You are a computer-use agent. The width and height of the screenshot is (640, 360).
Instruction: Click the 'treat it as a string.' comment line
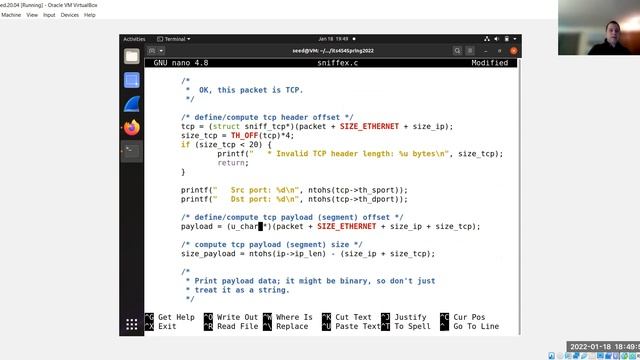click(x=237, y=290)
